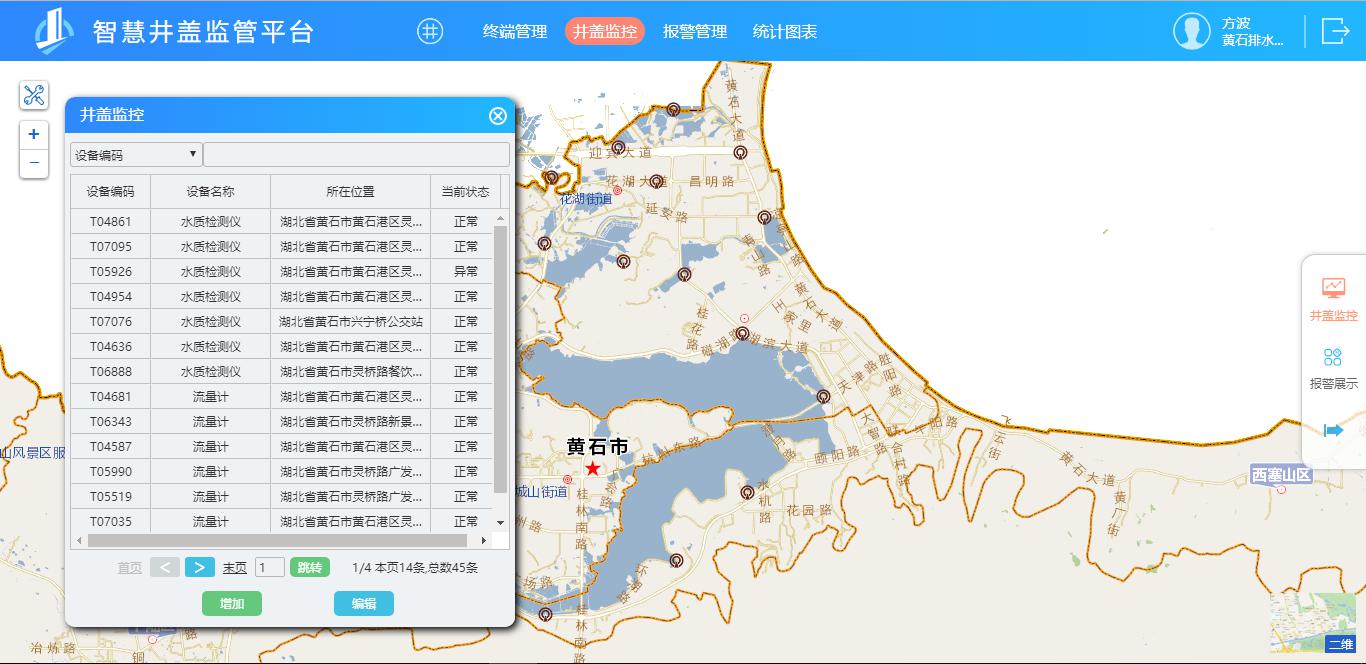The height and width of the screenshot is (664, 1366).
Task: Click the logout icon at top right
Action: [1335, 31]
